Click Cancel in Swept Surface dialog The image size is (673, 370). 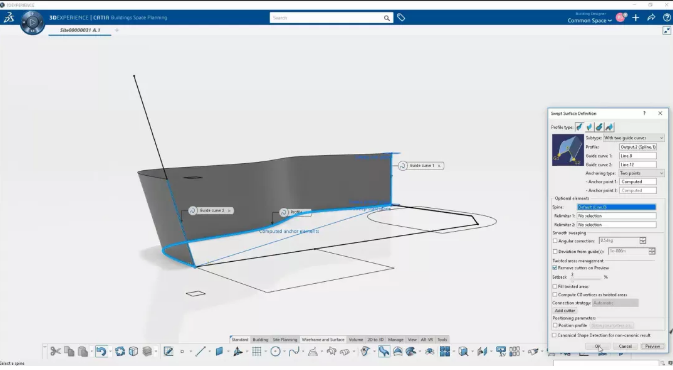(x=625, y=346)
